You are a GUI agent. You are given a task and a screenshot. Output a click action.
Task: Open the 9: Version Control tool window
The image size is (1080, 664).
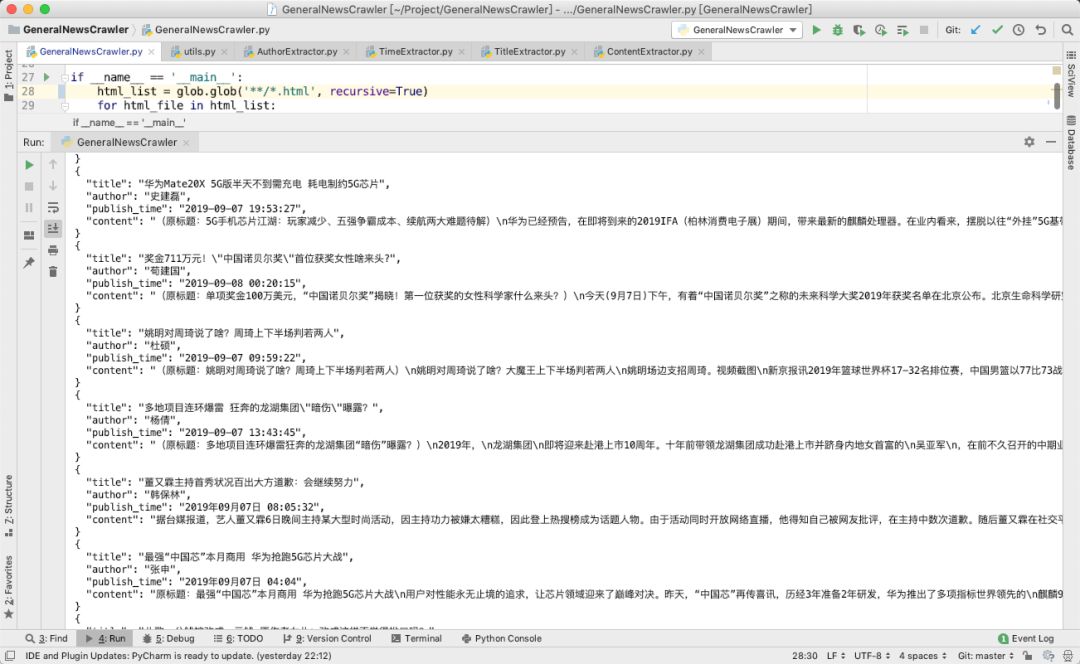click(x=327, y=639)
